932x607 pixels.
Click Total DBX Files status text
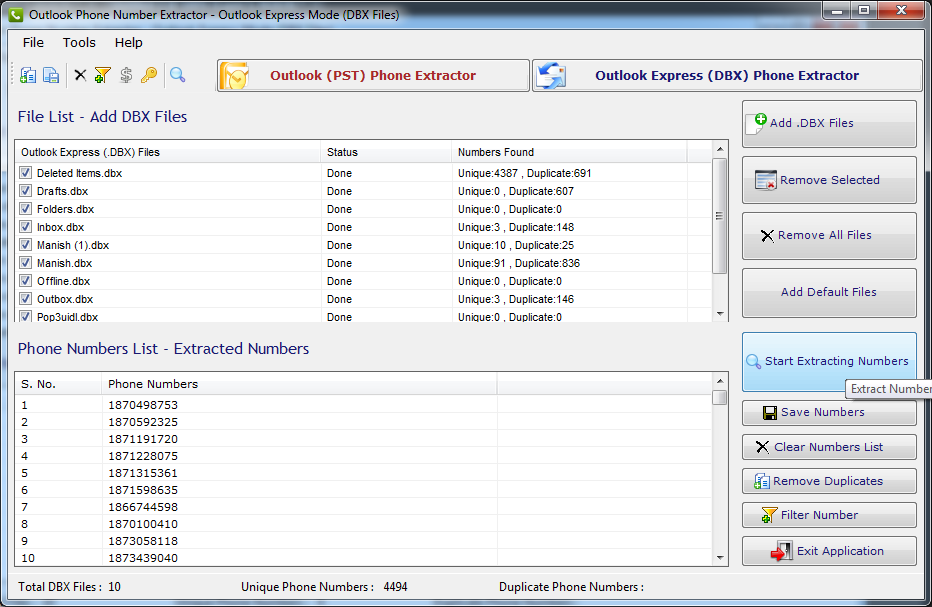click(69, 587)
